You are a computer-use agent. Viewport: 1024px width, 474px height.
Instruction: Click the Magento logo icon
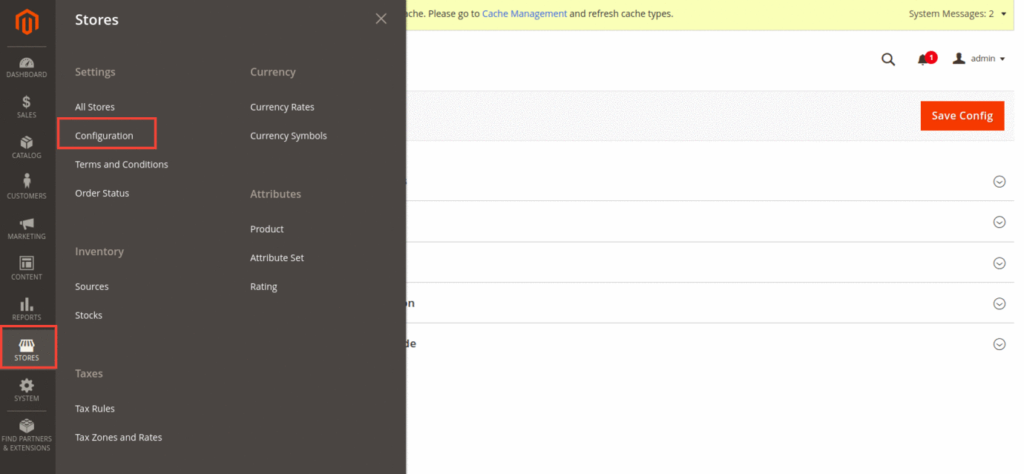point(27,22)
